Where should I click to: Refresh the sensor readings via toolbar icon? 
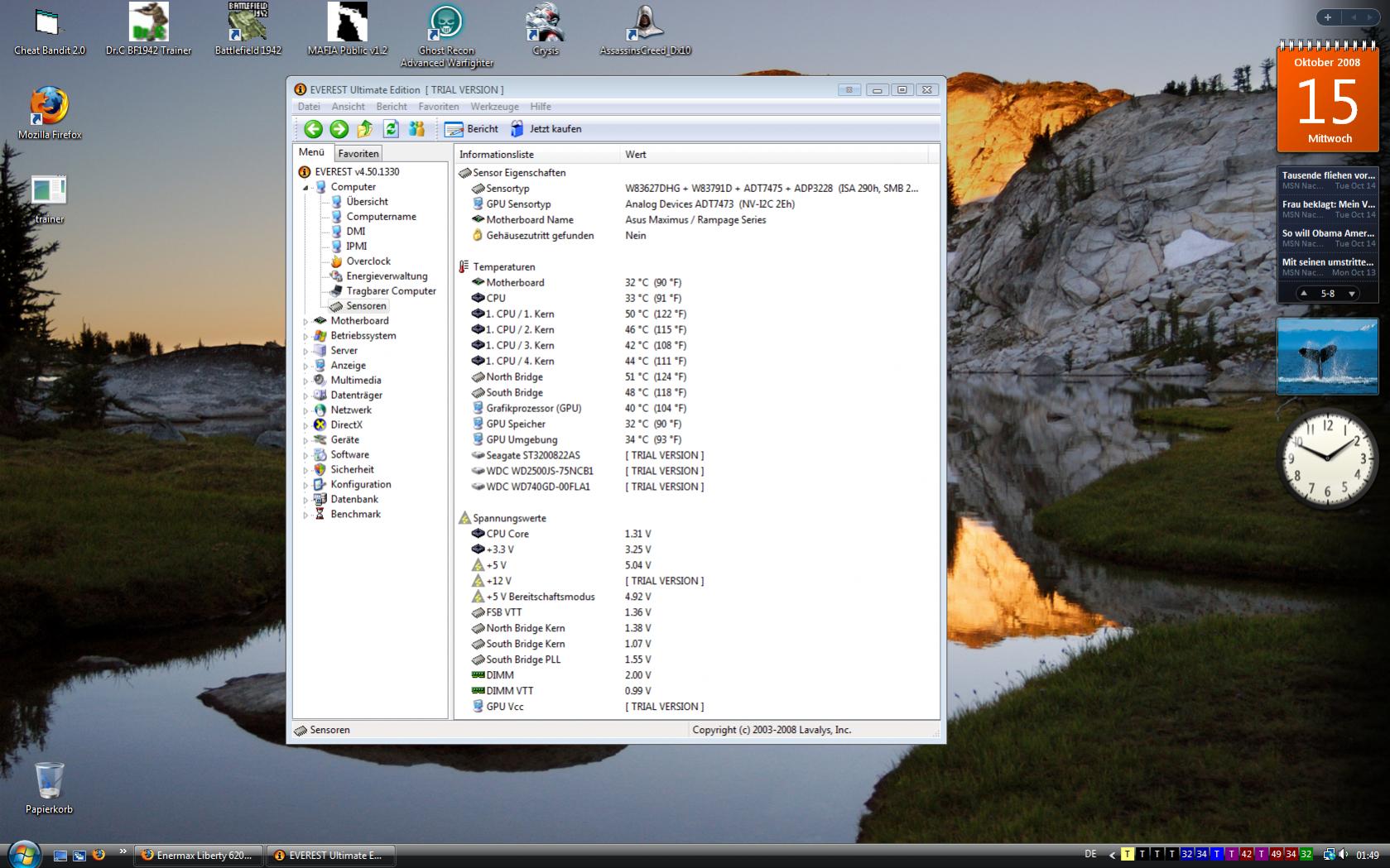pos(391,129)
